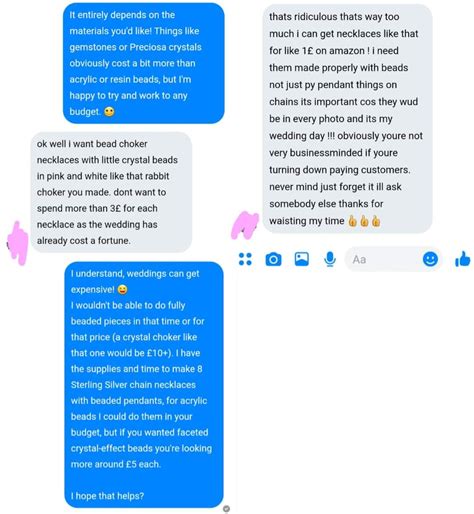474x514 pixels.
Task: Select the 'ok well i want bead choker' message
Action: point(111,192)
